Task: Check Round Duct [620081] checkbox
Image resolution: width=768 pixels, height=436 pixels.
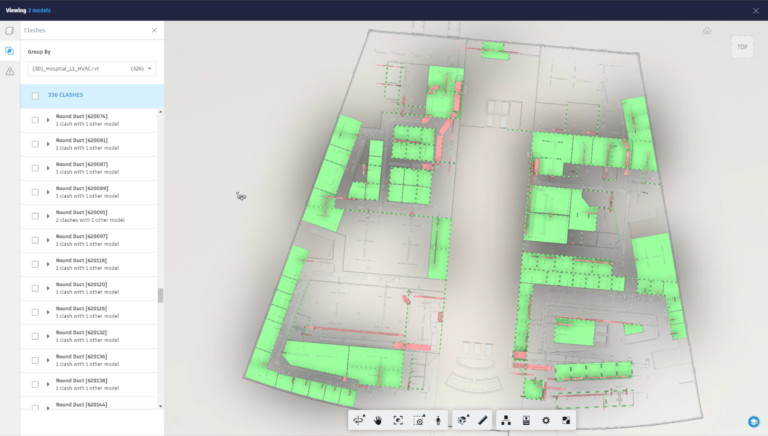Action: [x=35, y=144]
